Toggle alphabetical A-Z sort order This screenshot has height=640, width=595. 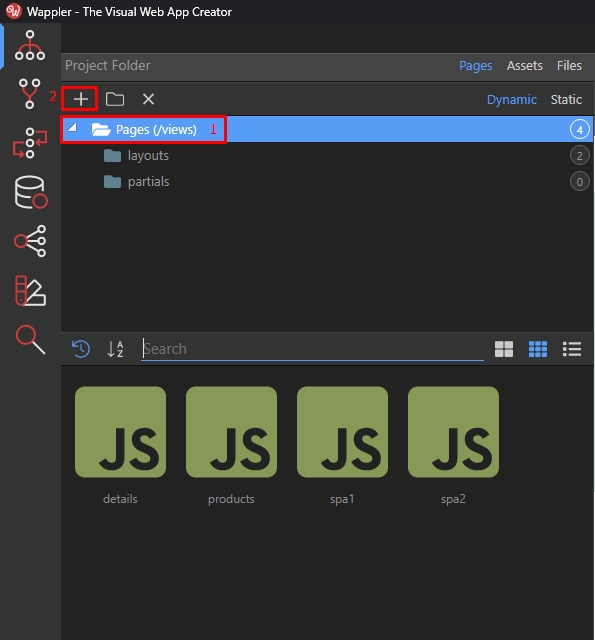(115, 349)
